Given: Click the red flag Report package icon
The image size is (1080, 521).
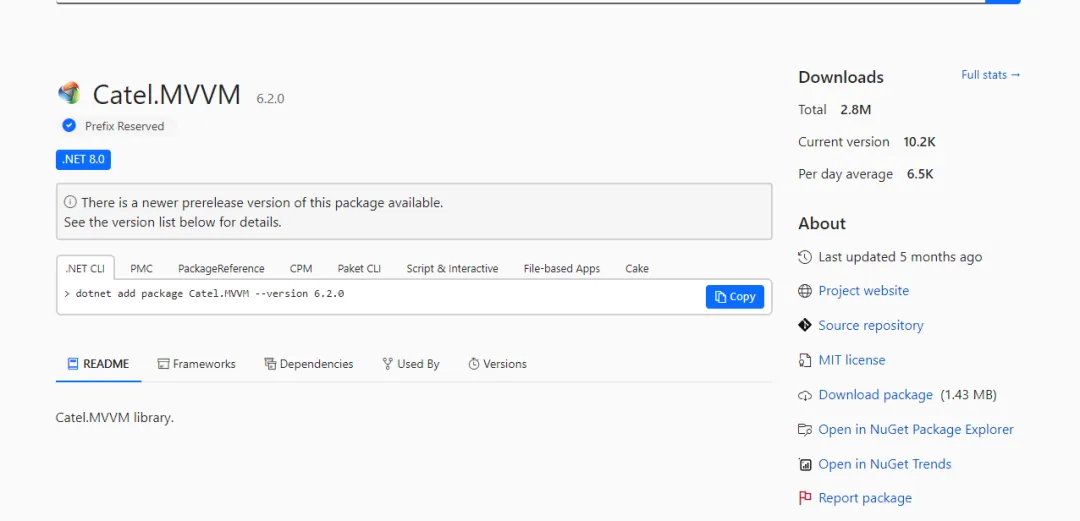Looking at the screenshot, I should pos(804,498).
